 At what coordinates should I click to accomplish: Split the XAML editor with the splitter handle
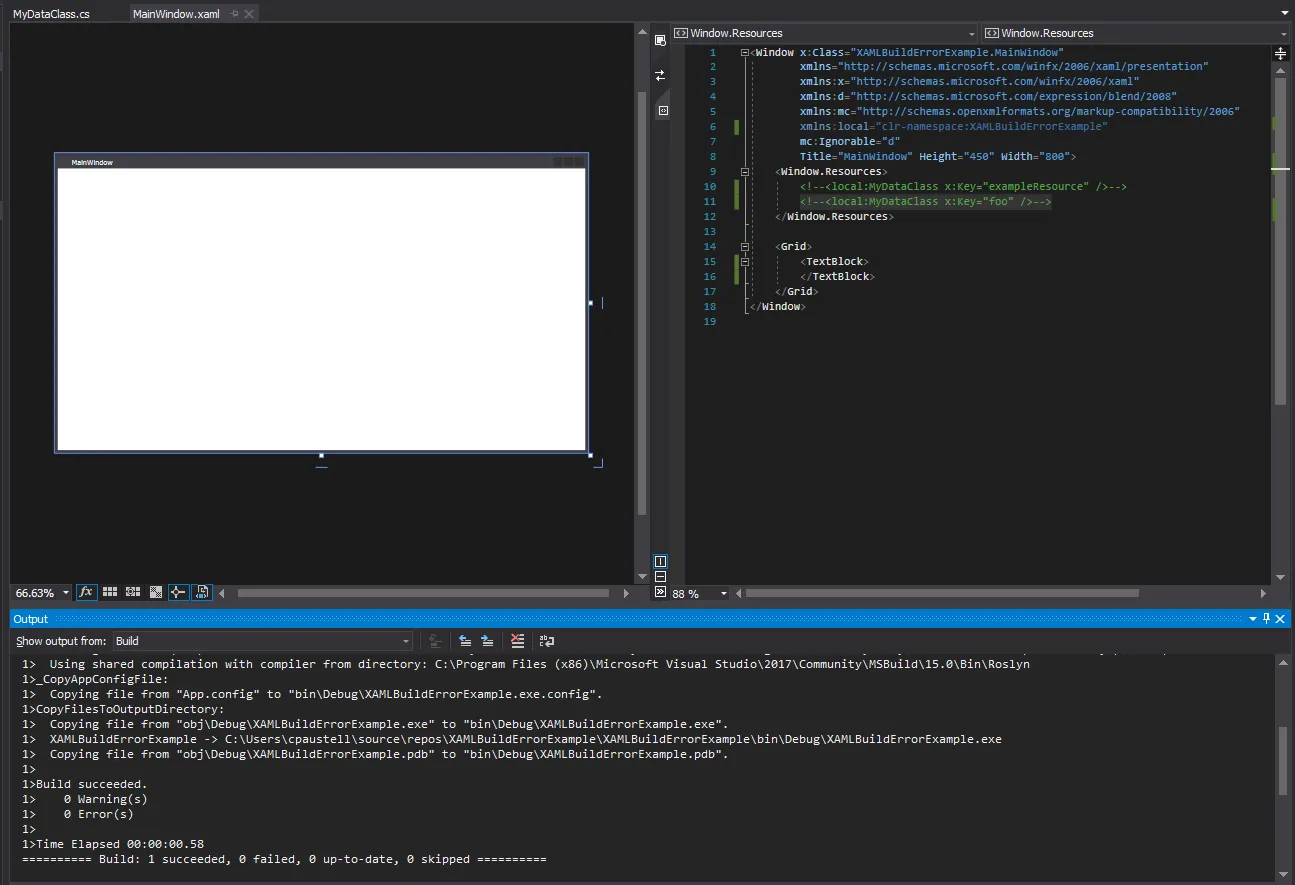(1280, 53)
